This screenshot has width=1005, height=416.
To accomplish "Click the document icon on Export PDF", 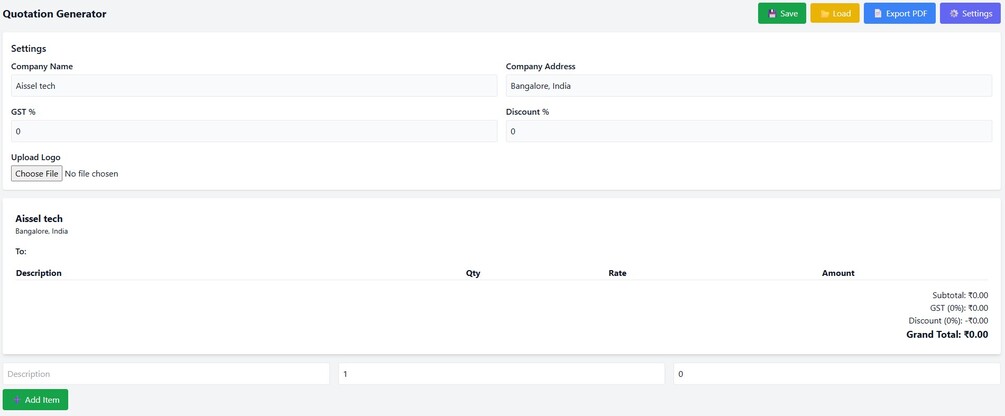I will [878, 14].
